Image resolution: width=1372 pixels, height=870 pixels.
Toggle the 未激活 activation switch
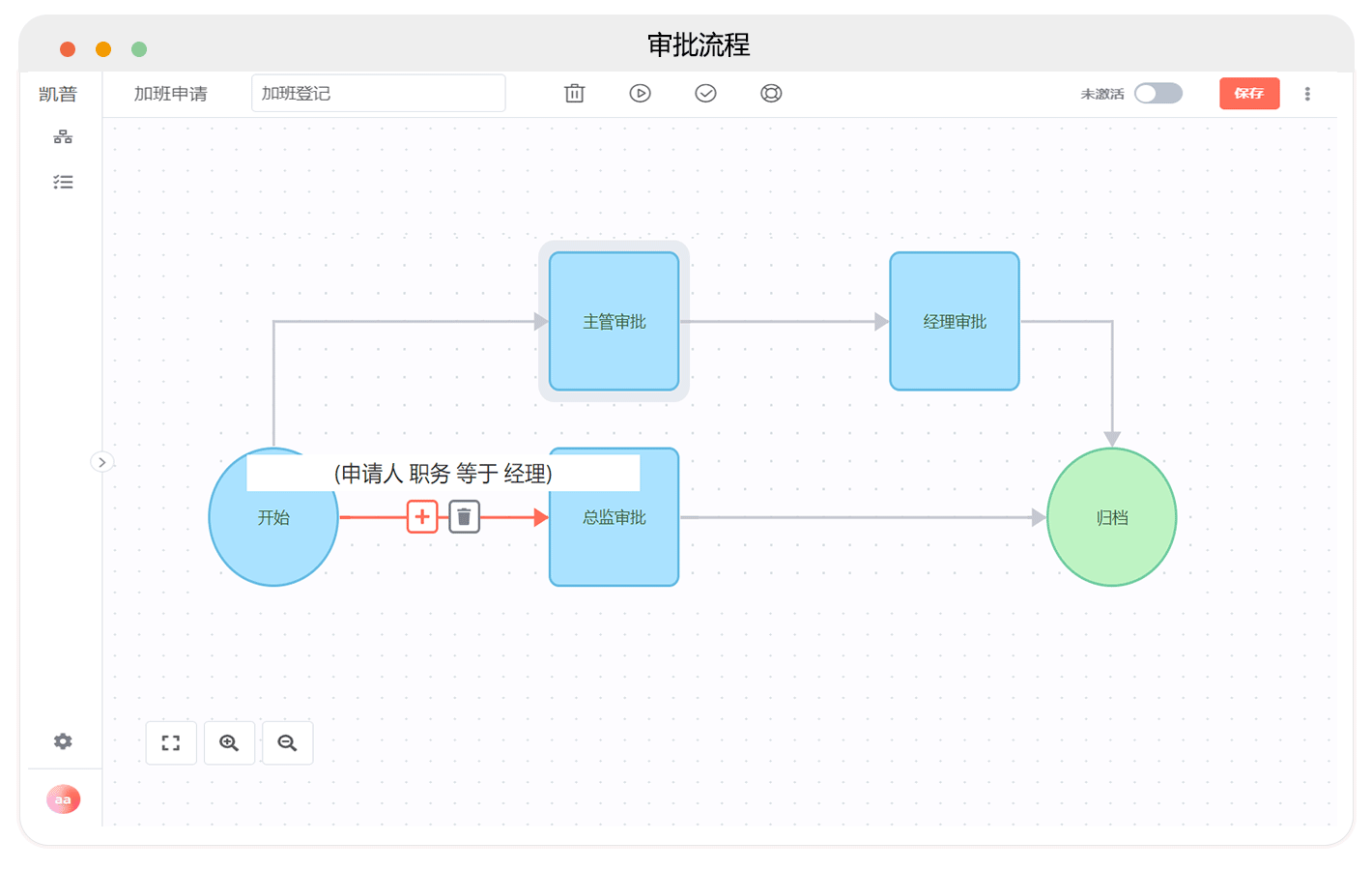coord(1158,93)
